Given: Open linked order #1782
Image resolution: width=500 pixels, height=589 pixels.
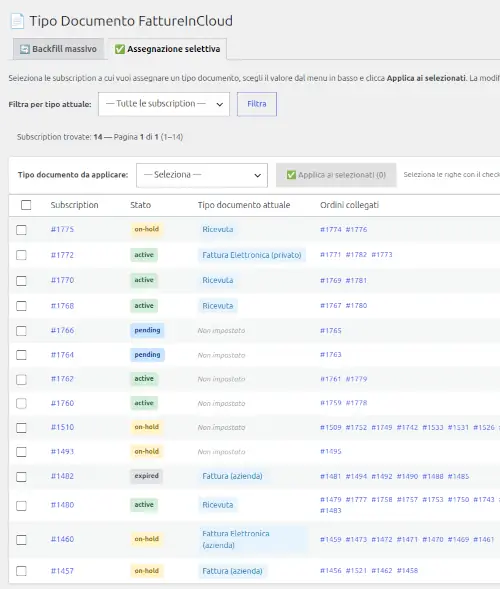Looking at the screenshot, I should 356,255.
